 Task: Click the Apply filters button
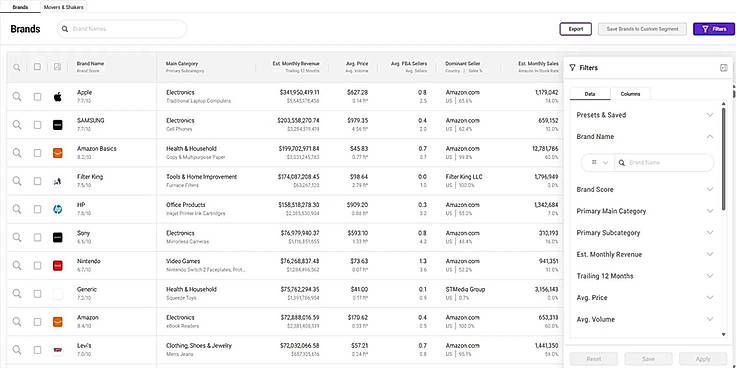(x=703, y=359)
